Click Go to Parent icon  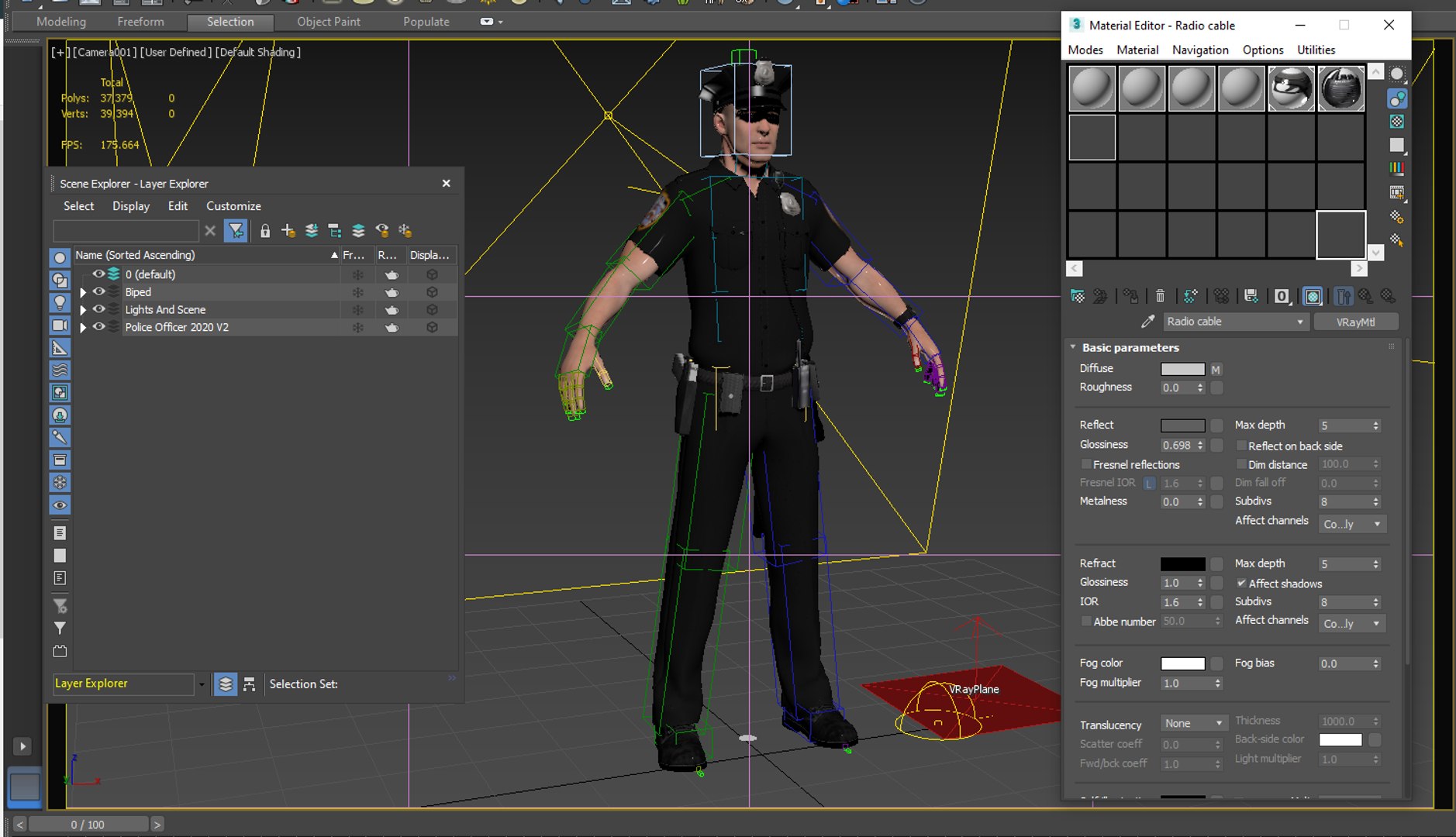pos(1365,296)
